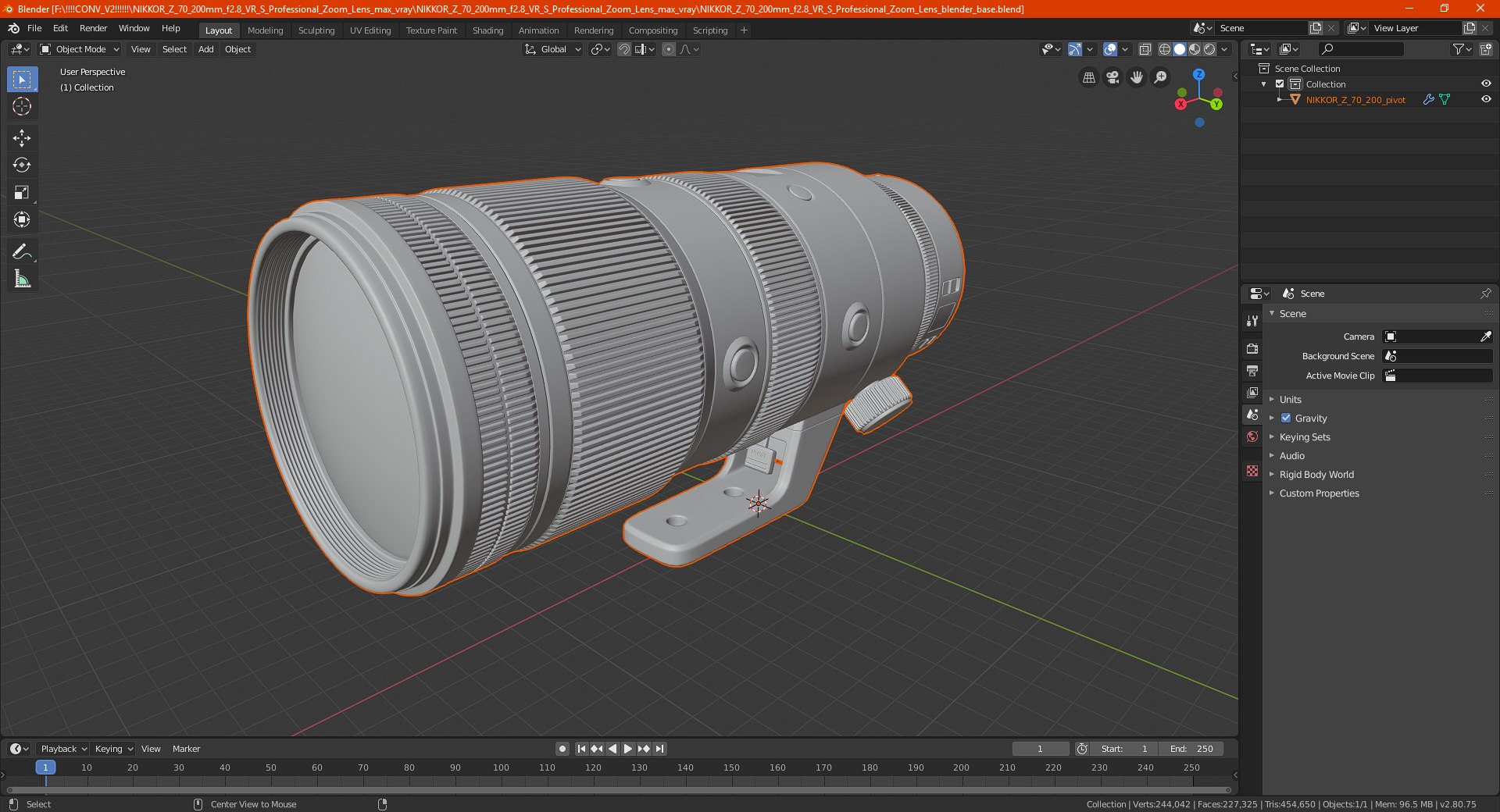1500x812 pixels.
Task: Create a new scene with the Scene field button
Action: [x=1316, y=28]
